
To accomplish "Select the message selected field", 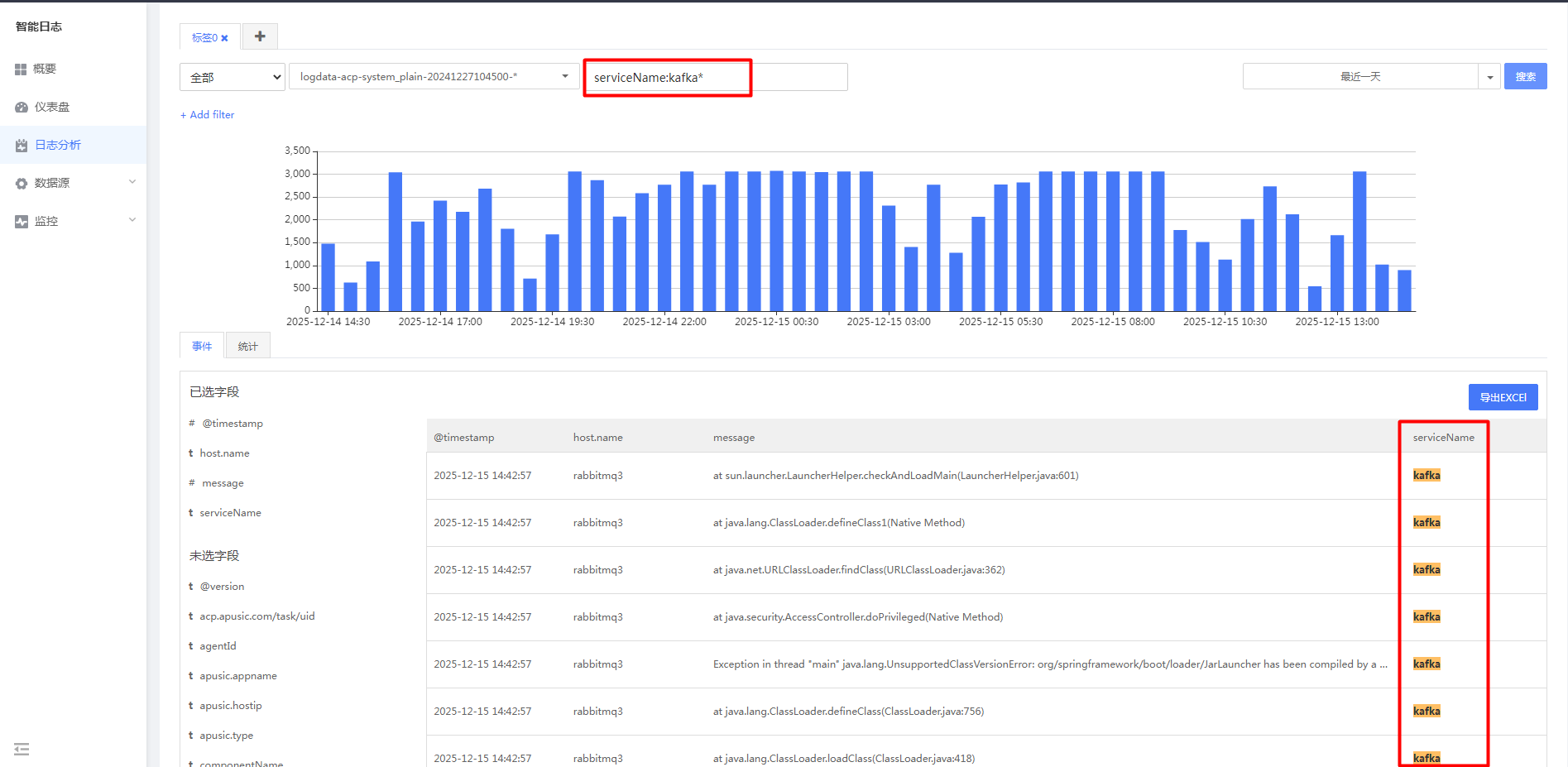I will coord(223,483).
